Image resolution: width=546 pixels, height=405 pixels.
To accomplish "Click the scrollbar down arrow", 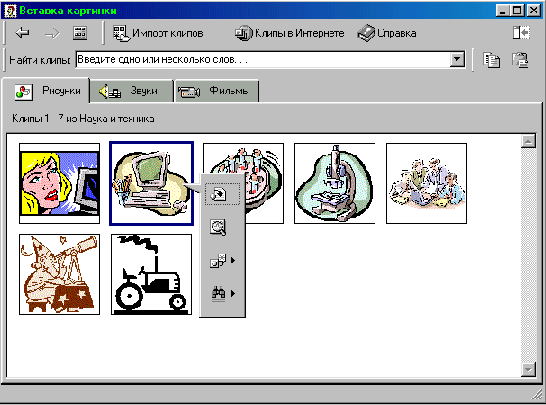I will 529,369.
